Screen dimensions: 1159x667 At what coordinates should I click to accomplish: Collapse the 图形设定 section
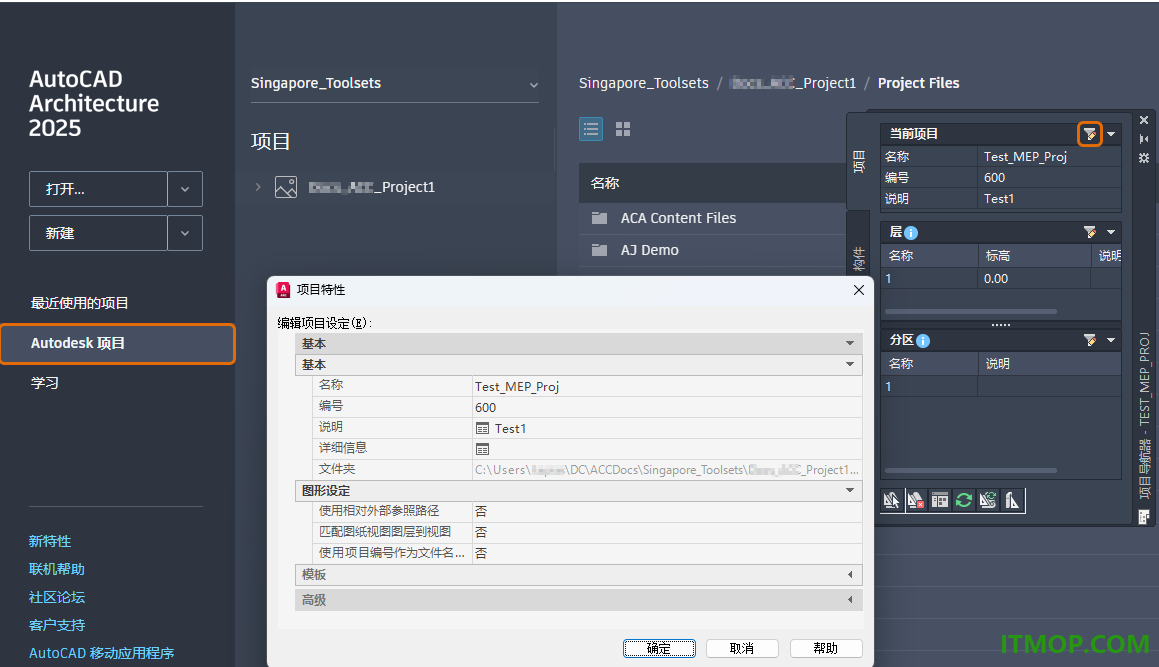[850, 490]
